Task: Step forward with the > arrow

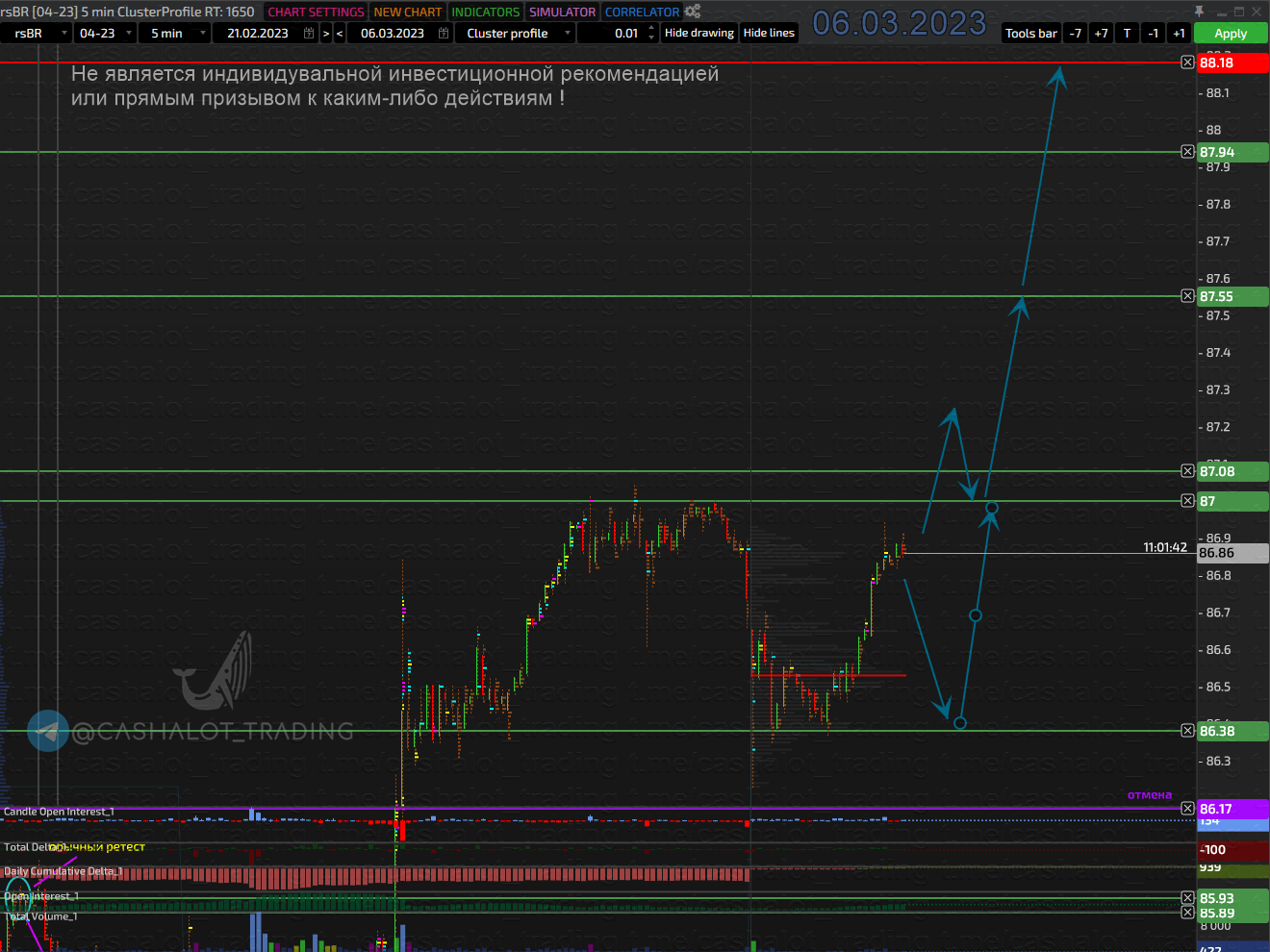Action: [326, 33]
